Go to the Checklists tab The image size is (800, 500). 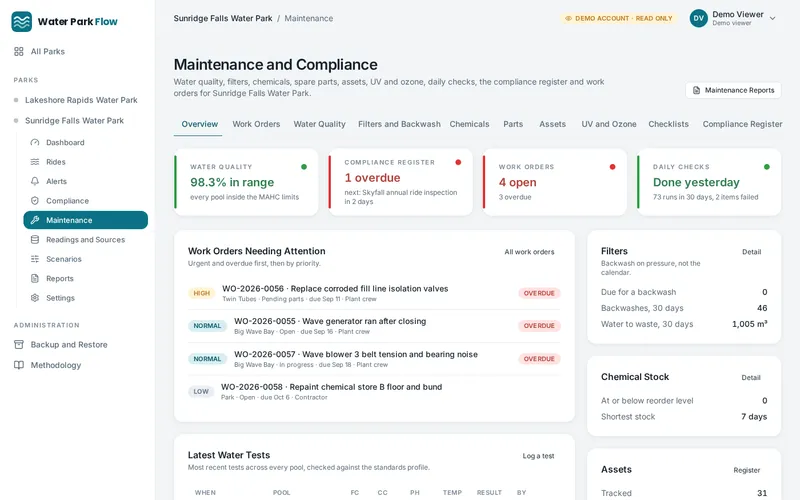point(668,124)
